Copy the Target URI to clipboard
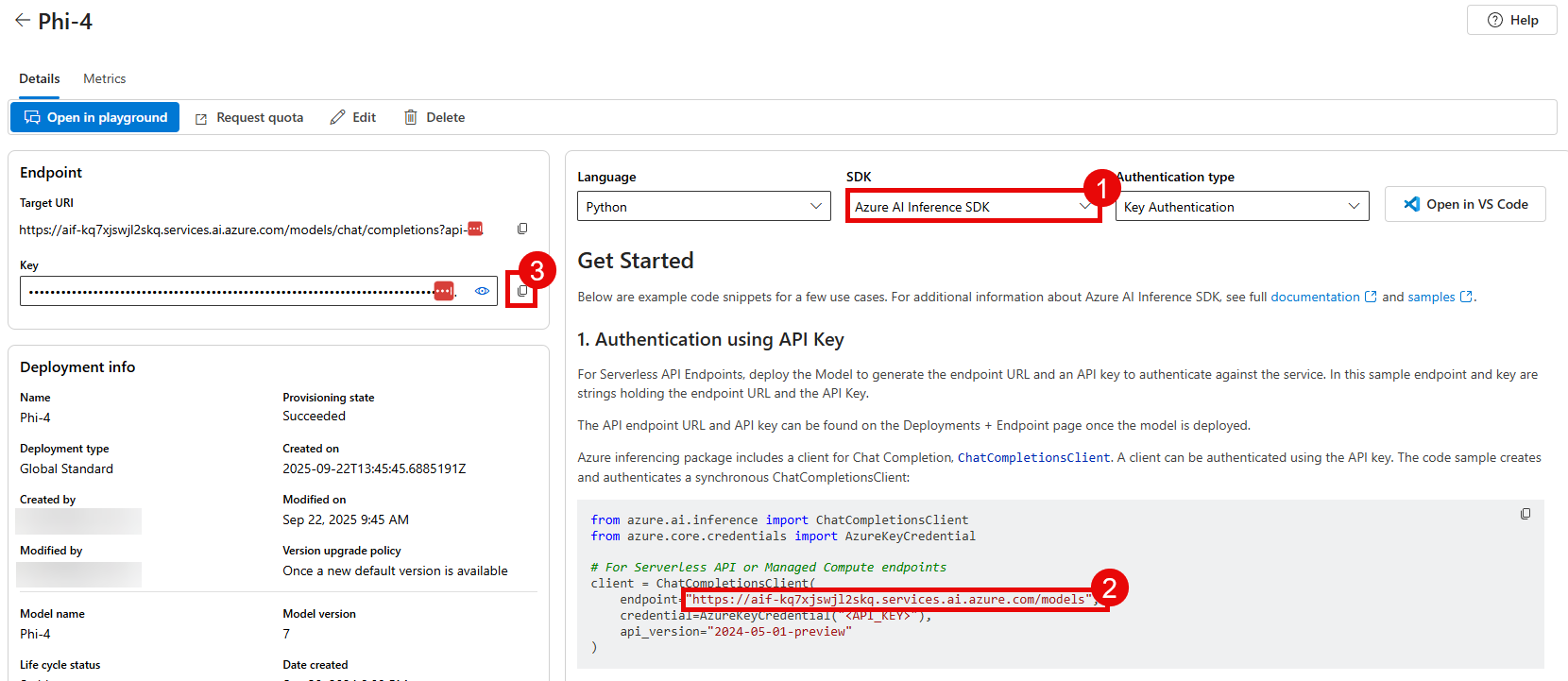The width and height of the screenshot is (1568, 681). tap(522, 229)
